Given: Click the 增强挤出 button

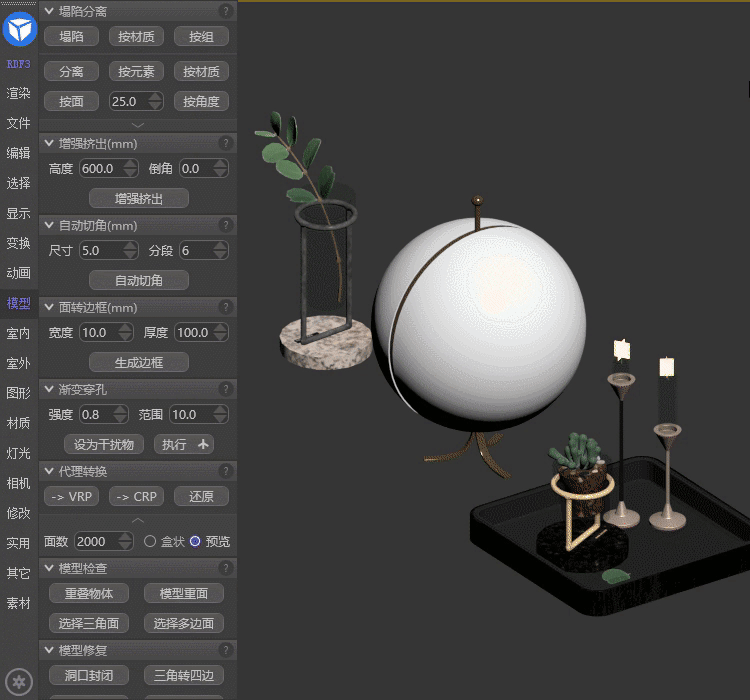Looking at the screenshot, I should (x=139, y=198).
